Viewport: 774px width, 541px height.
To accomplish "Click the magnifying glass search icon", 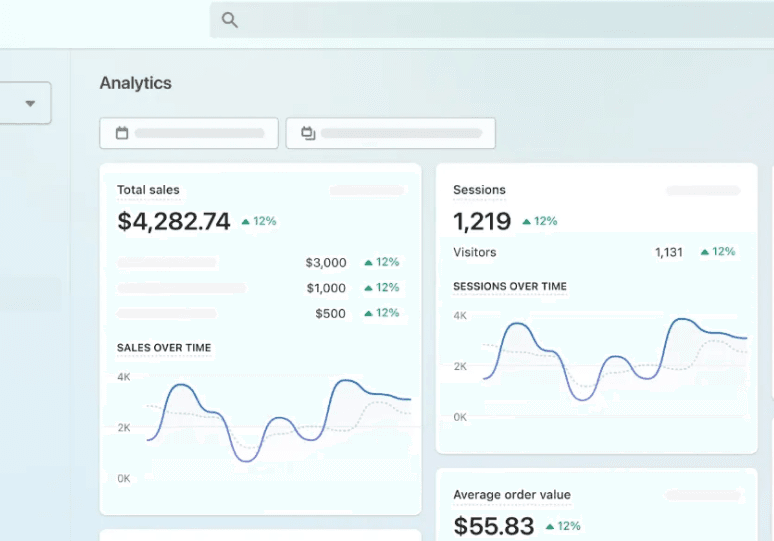I will [x=230, y=20].
